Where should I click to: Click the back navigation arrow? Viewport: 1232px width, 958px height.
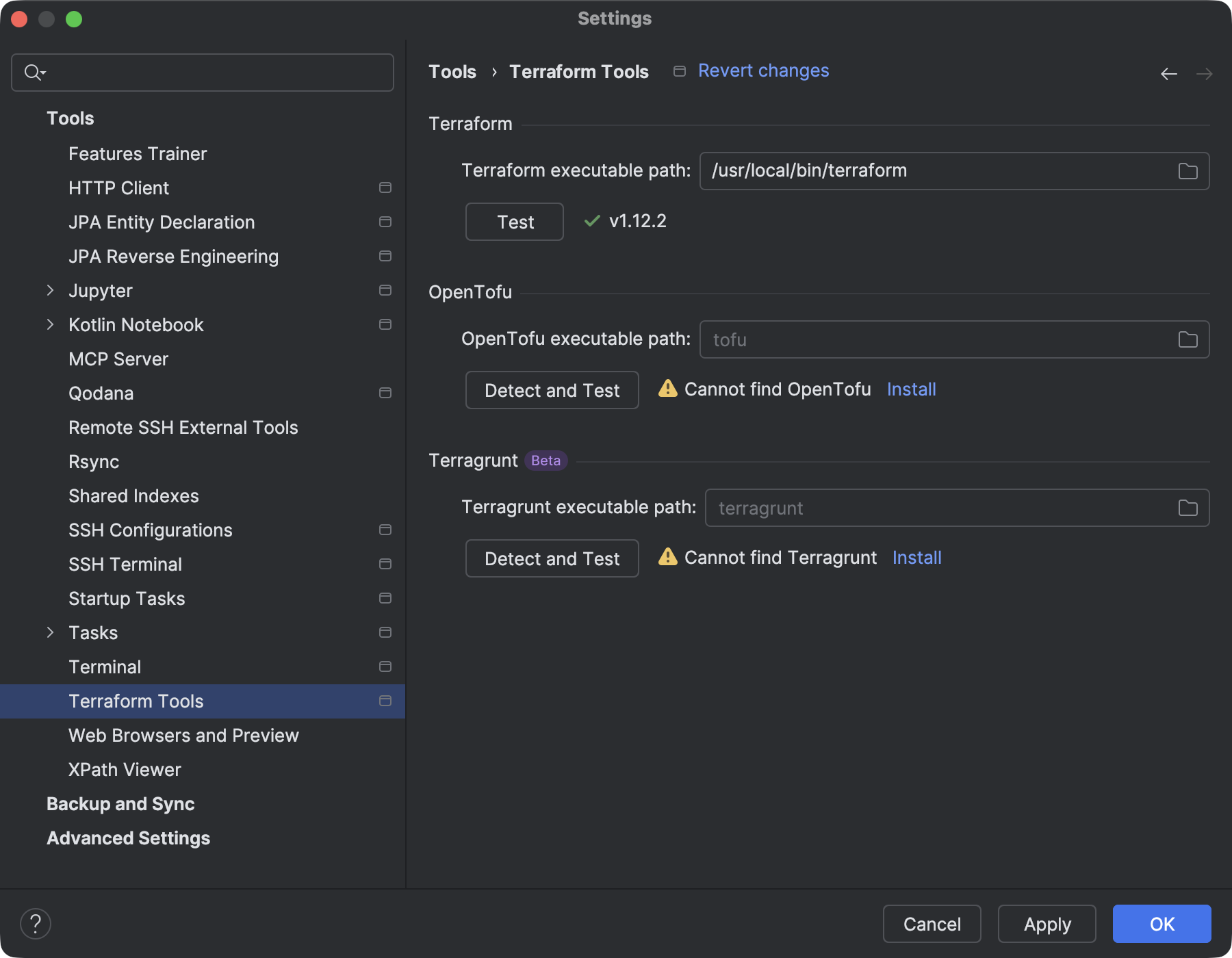click(1168, 74)
